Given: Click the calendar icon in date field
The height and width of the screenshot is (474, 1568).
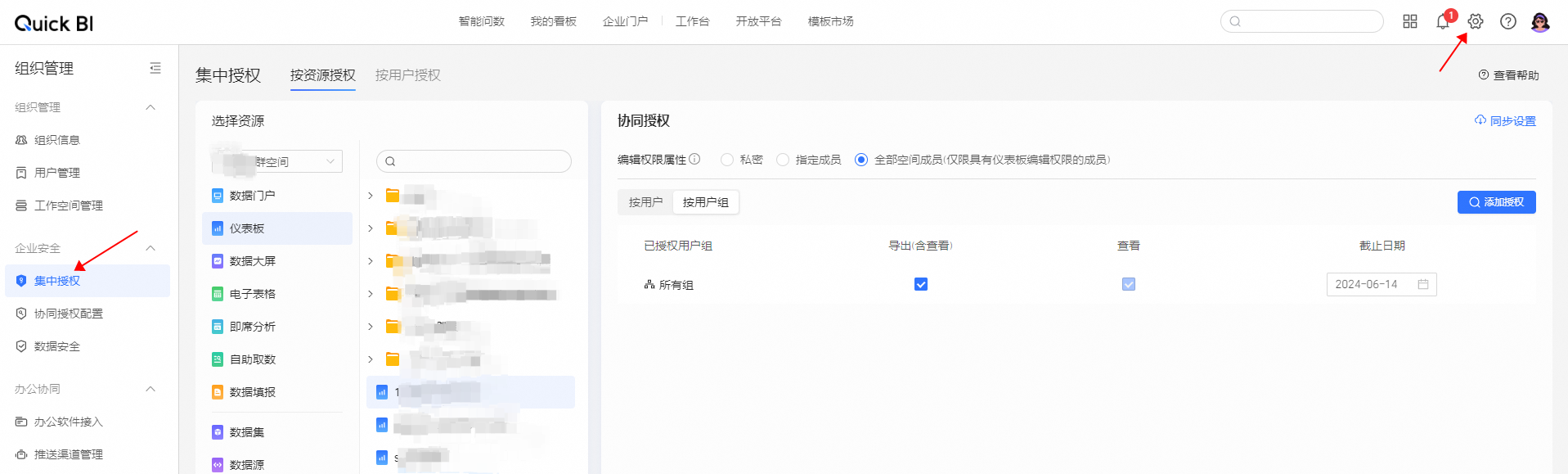Looking at the screenshot, I should click(x=1423, y=284).
